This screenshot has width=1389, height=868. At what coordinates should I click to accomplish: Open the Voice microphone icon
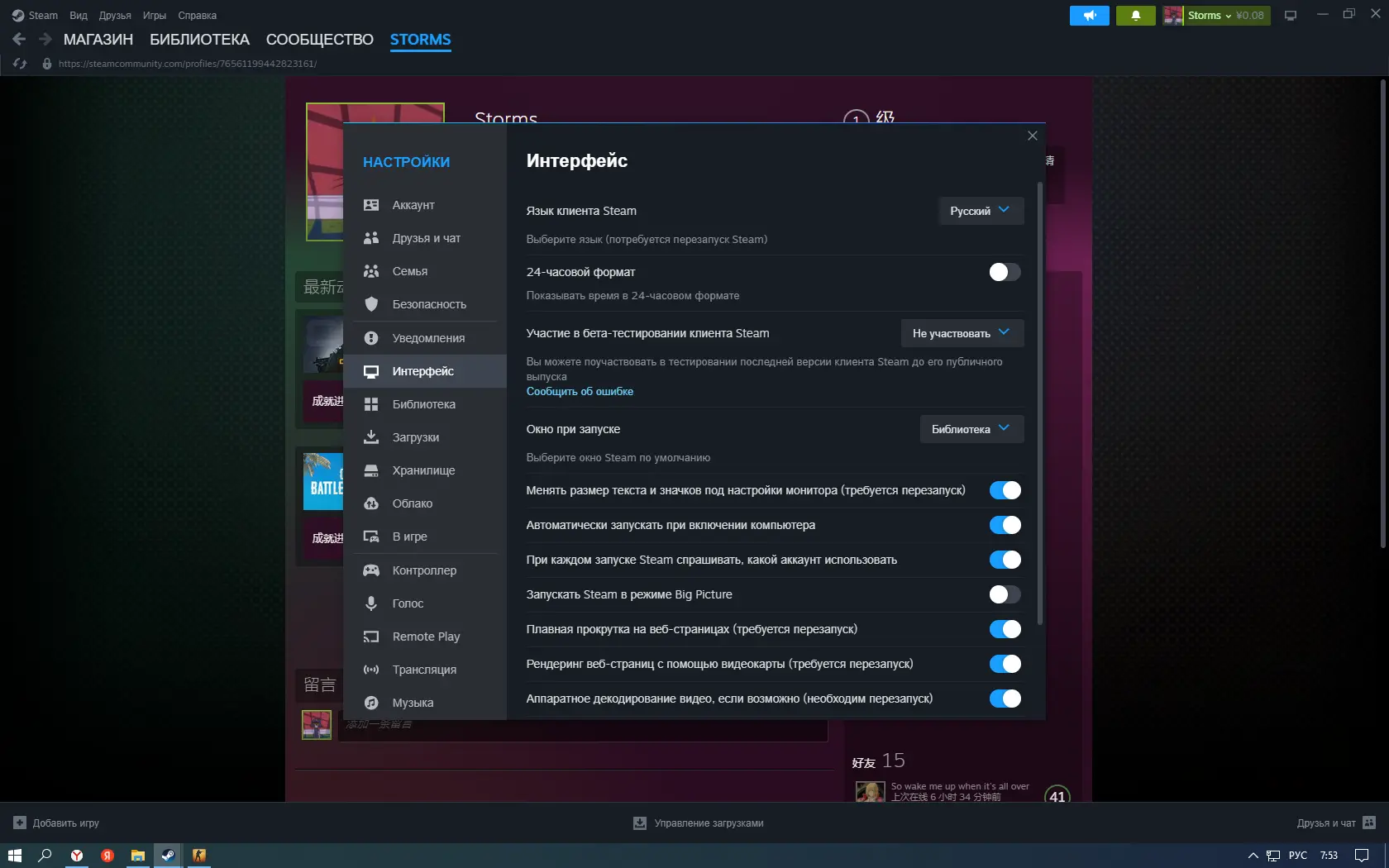tap(371, 603)
